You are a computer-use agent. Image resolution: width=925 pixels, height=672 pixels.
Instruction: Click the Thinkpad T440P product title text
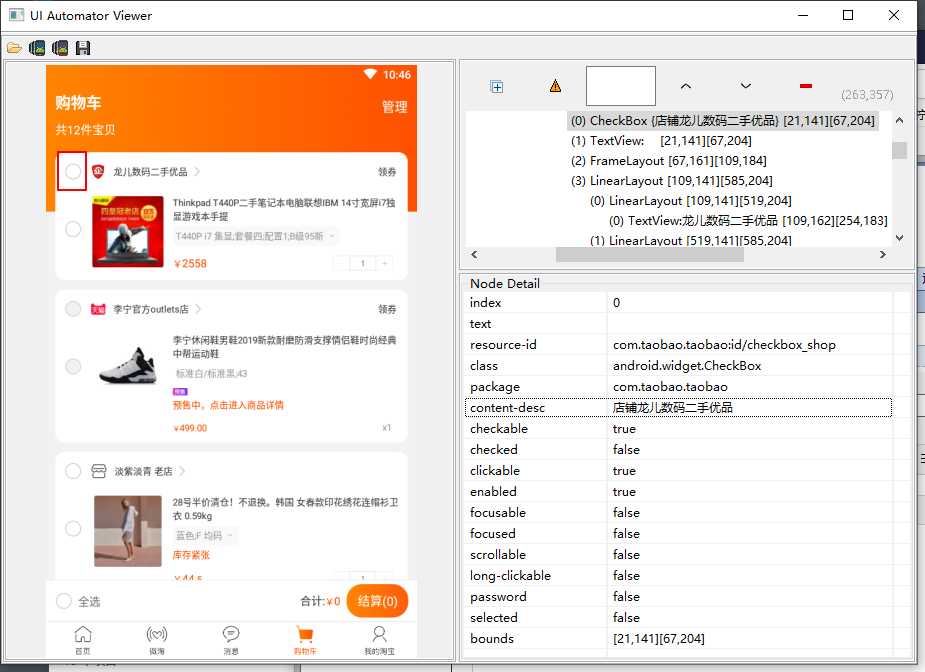point(284,209)
